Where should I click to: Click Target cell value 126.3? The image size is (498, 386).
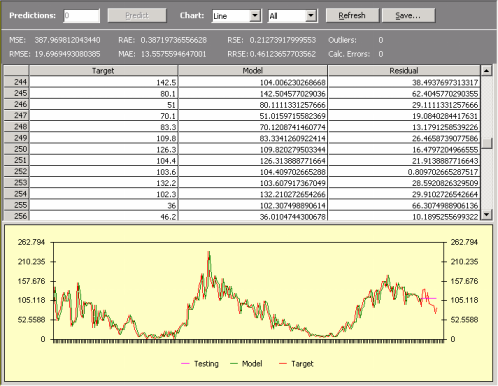pos(103,150)
